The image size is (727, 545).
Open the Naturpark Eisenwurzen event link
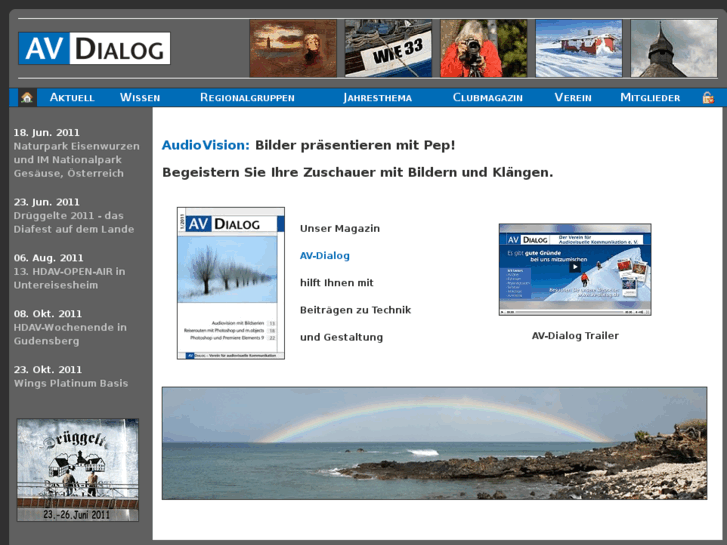tap(77, 160)
